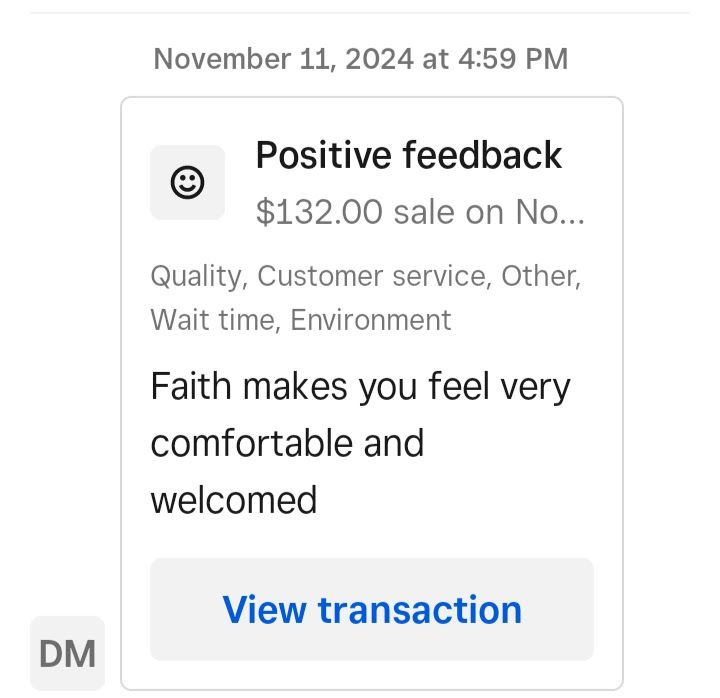This screenshot has width=720, height=698.
Task: Select the Positive feedback heading
Action: click(409, 155)
